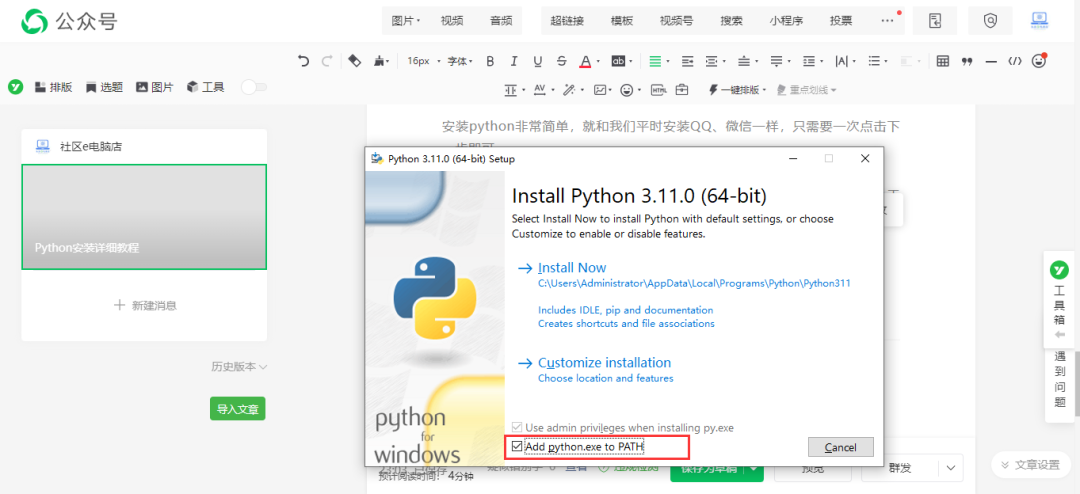Open the shield security icon in header
Viewport: 1080px width, 494px height.
(990, 21)
